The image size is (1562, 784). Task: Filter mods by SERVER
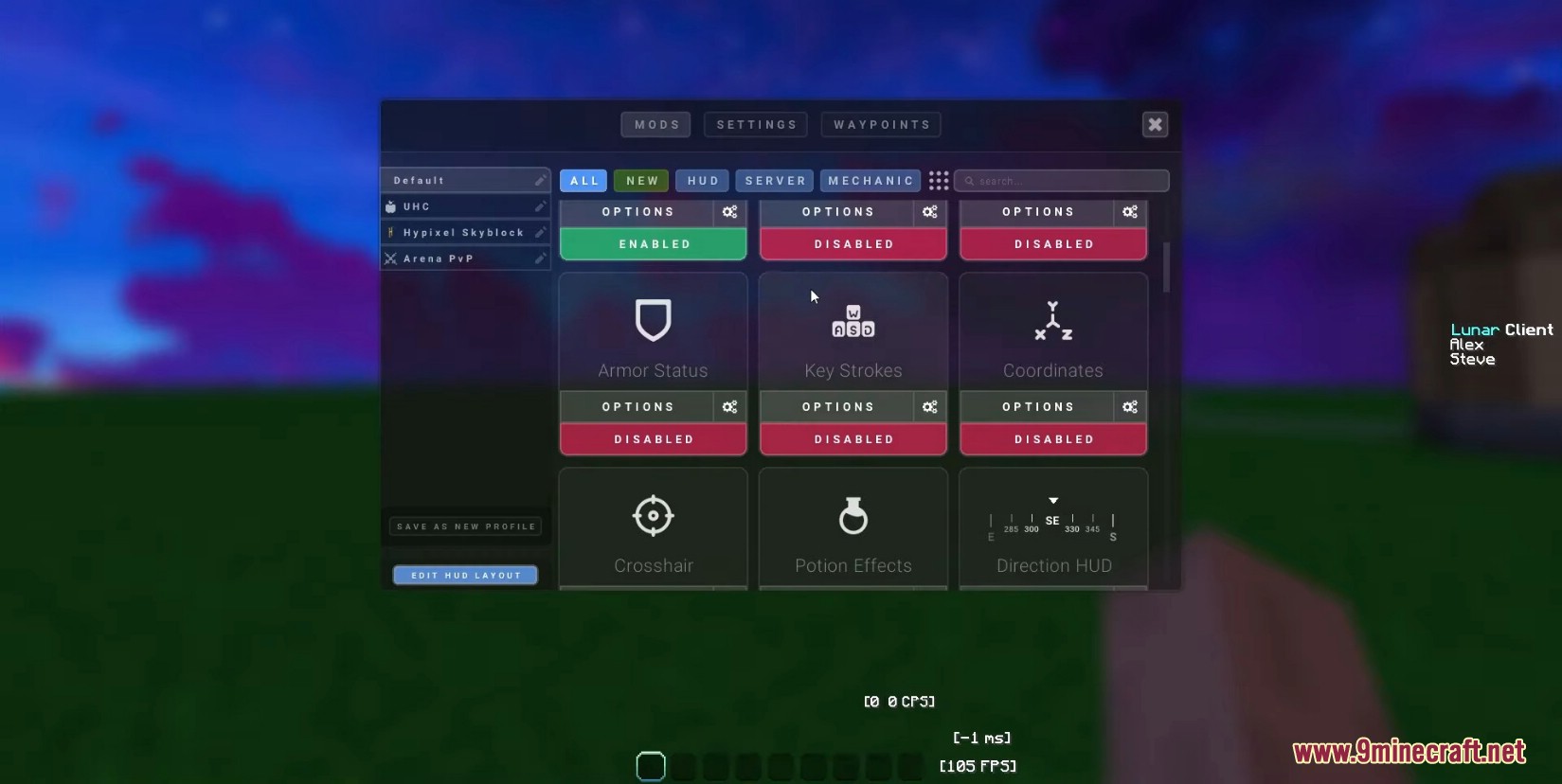pos(775,180)
